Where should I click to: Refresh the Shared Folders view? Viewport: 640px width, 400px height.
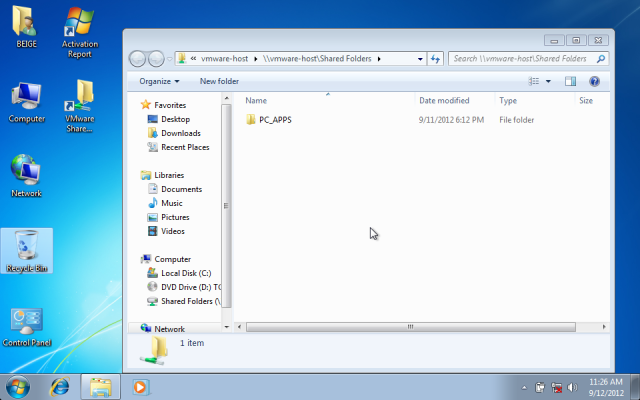point(435,59)
